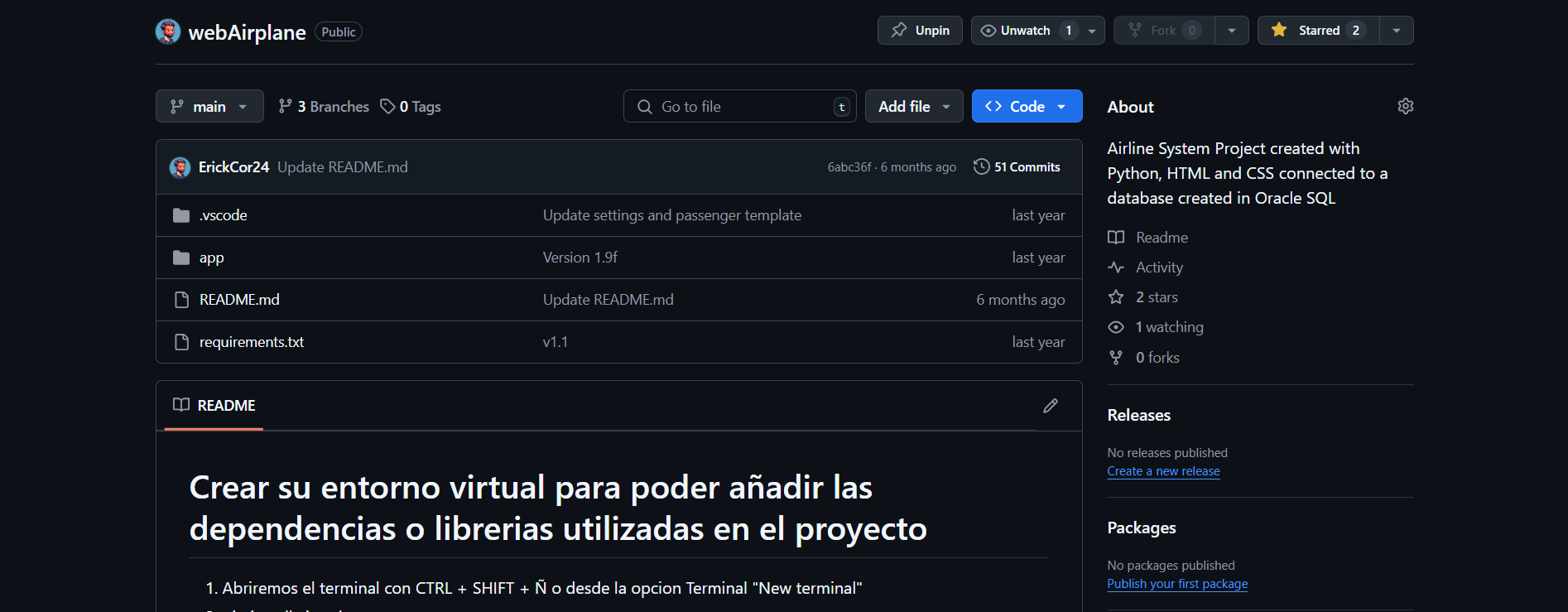Open the 2 stars link
The height and width of the screenshot is (612, 1568).
pos(1157,297)
